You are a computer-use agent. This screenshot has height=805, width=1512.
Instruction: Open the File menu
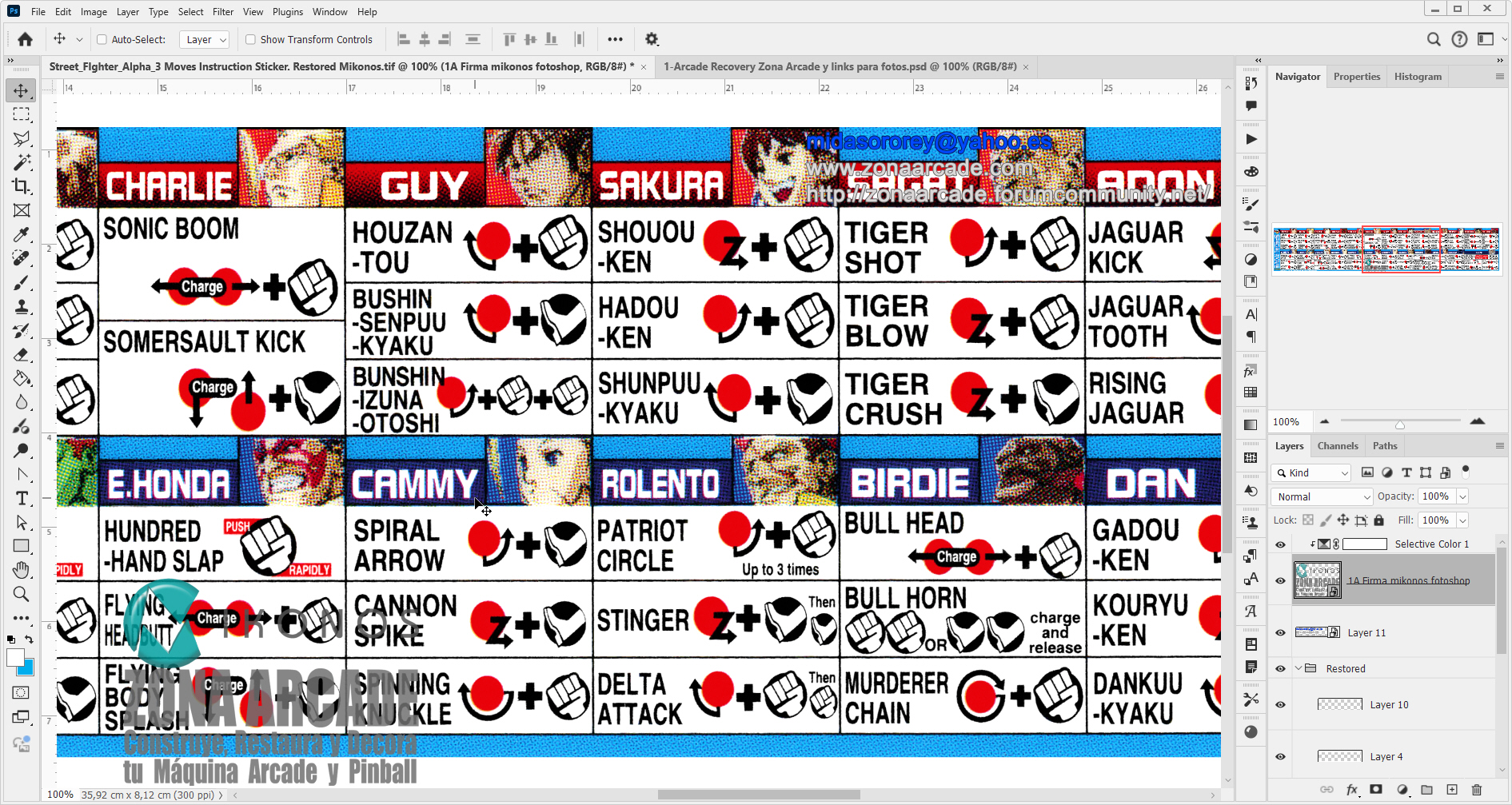(x=38, y=12)
